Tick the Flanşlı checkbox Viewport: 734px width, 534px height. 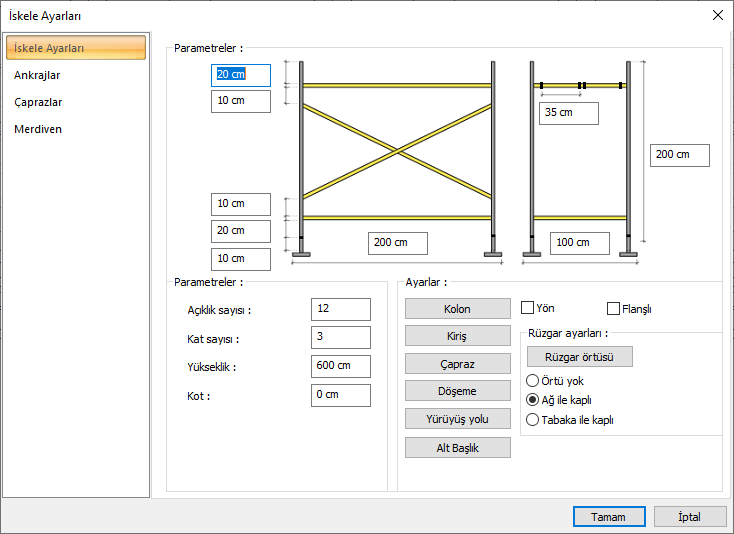(614, 309)
